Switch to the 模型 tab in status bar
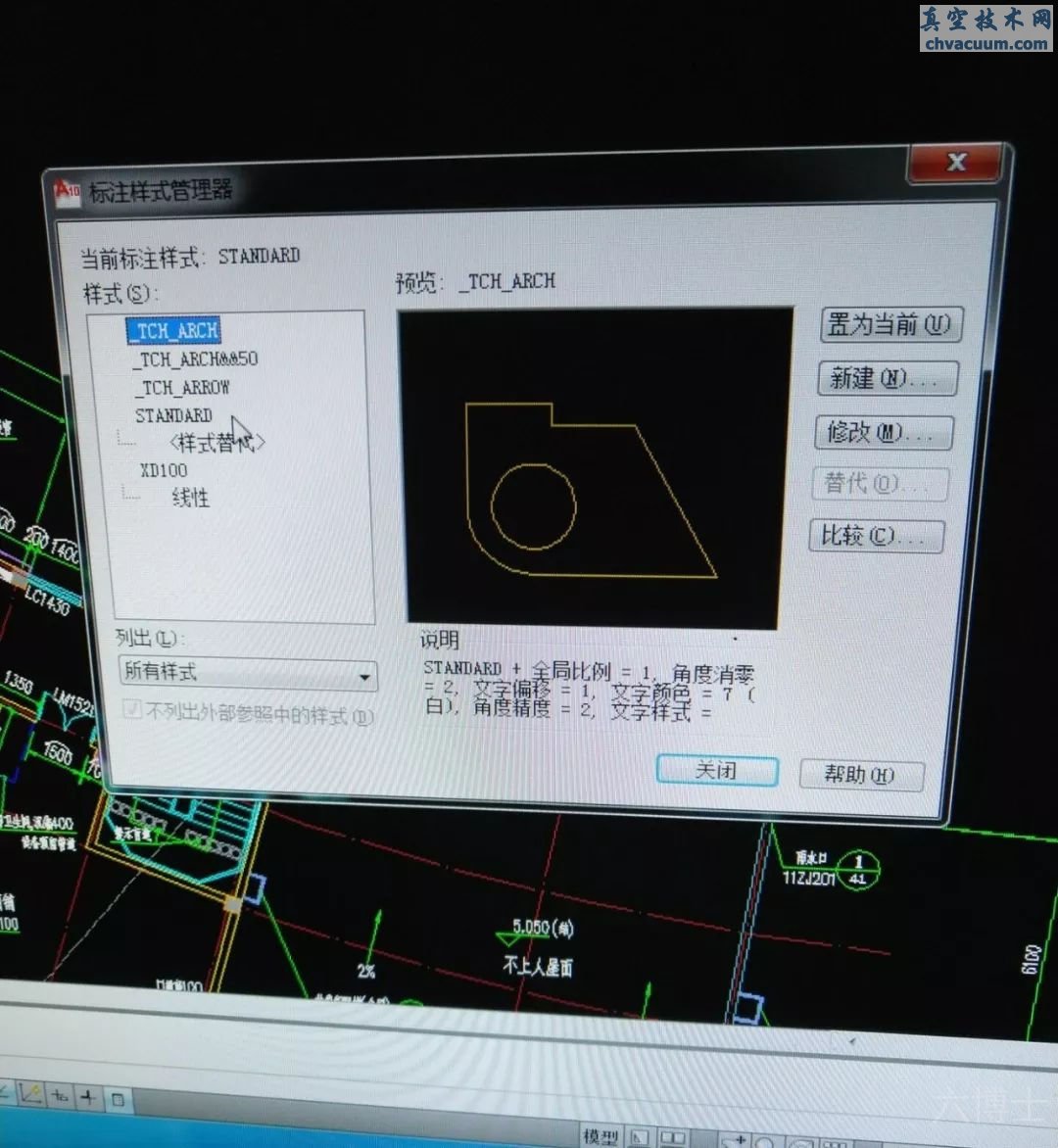 coord(601,1136)
